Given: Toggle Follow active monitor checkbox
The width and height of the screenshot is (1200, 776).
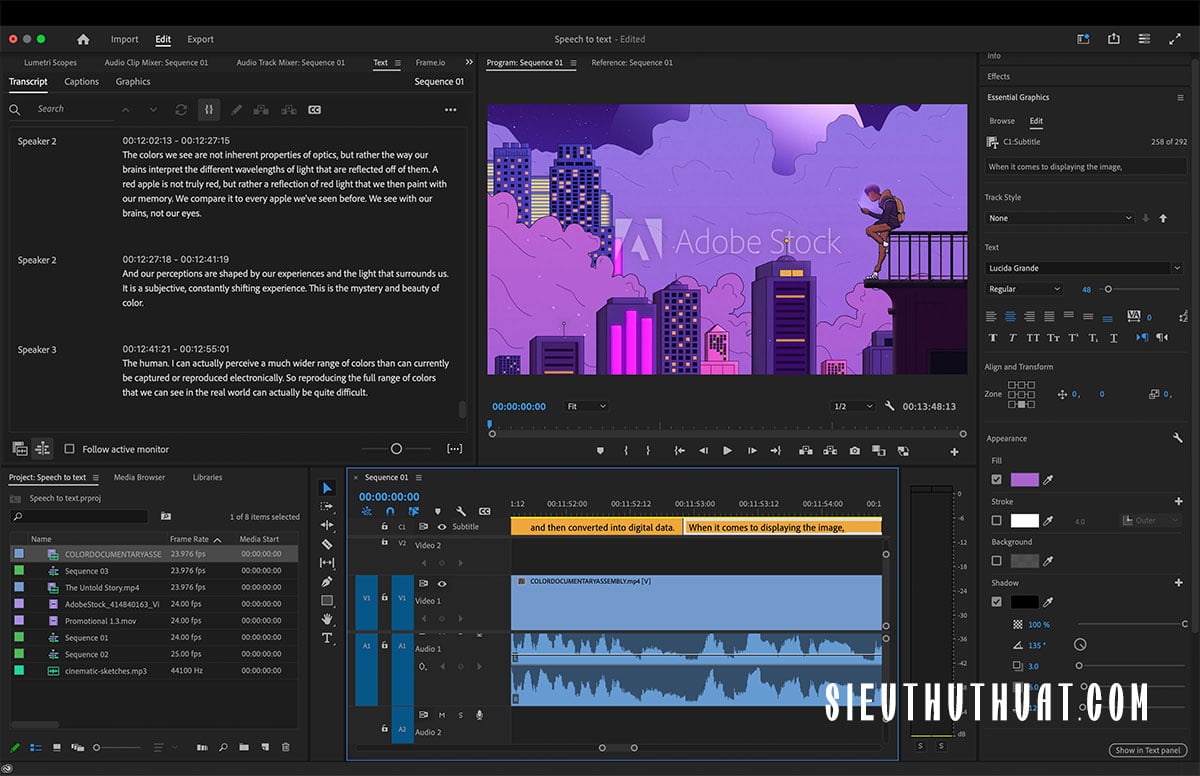Looking at the screenshot, I should [69, 449].
